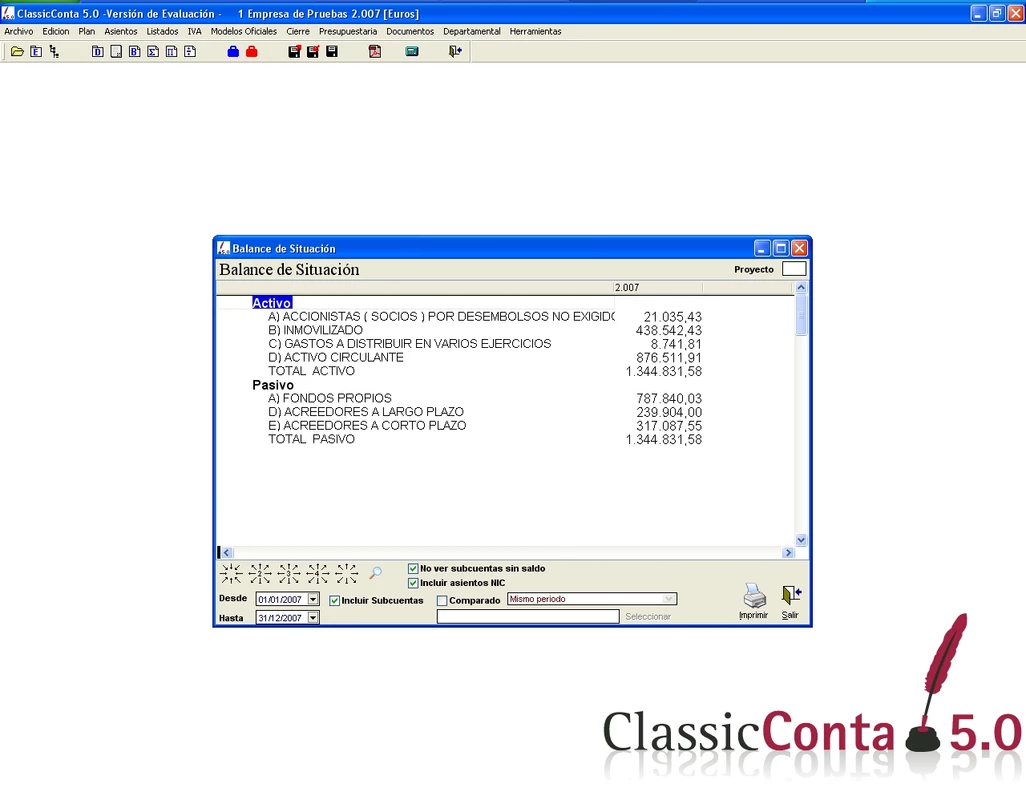The width and height of the screenshot is (1026, 800).
Task: Open the Cierre menu
Action: (x=298, y=31)
